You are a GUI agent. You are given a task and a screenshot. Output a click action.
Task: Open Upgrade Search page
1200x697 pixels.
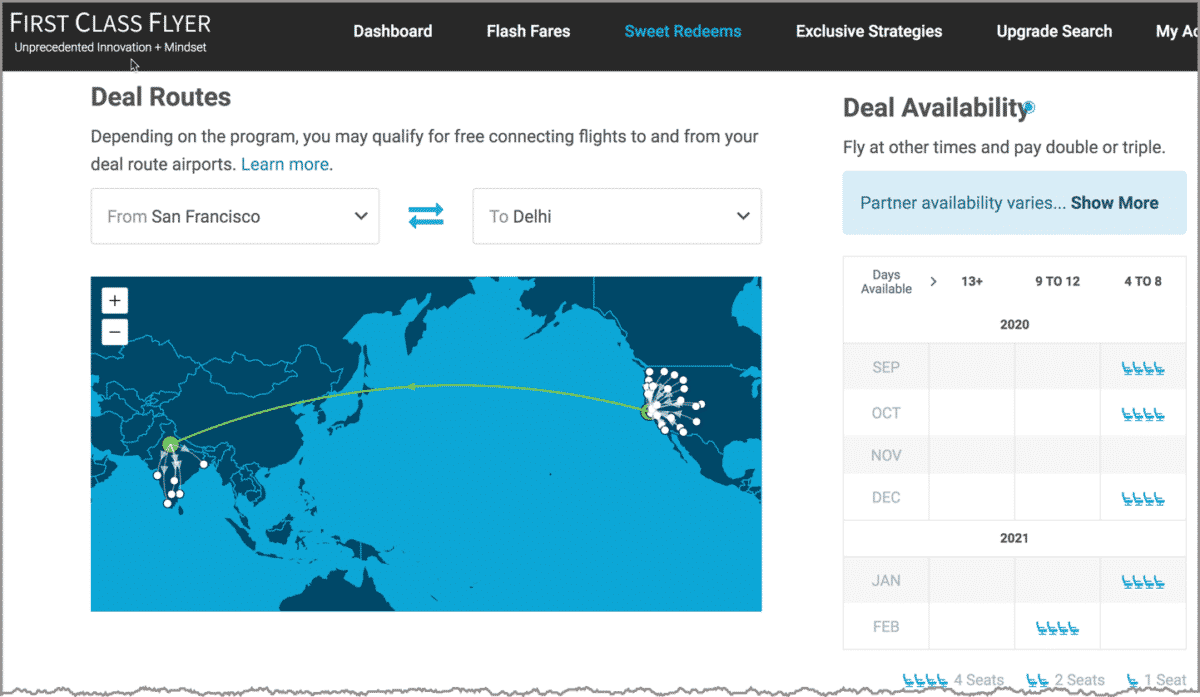pyautogui.click(x=1054, y=31)
